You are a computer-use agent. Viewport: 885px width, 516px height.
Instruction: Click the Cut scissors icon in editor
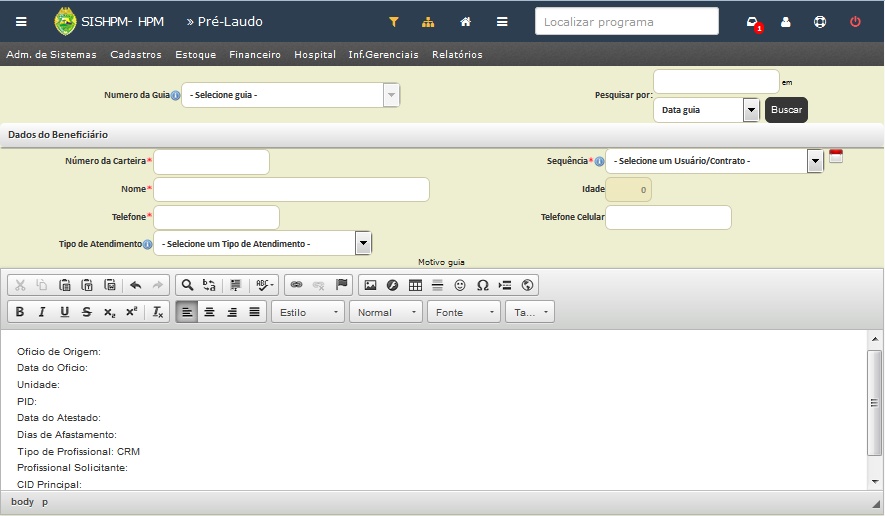[20, 285]
